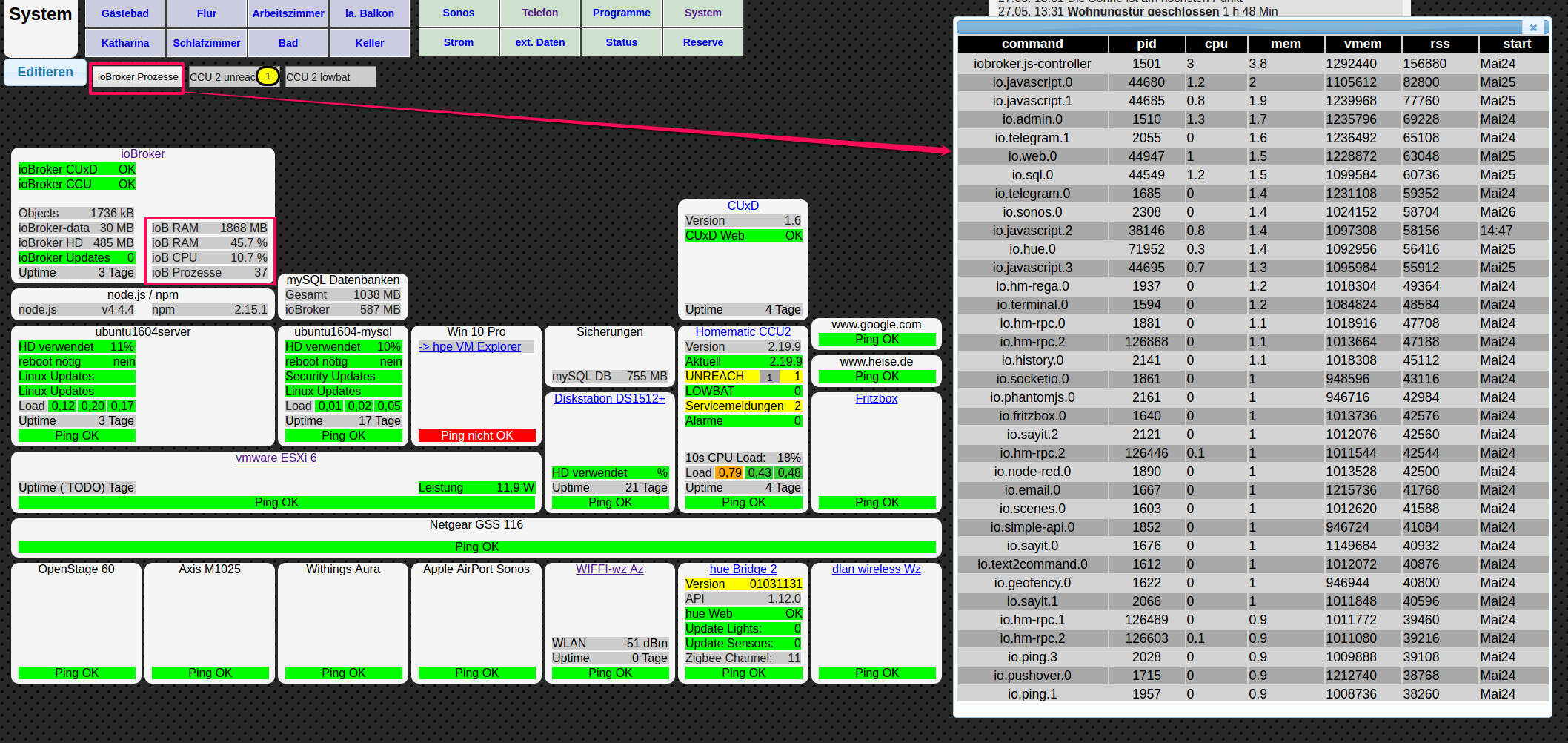
Task: Go to the Schlafzimmer view
Action: coord(207,43)
